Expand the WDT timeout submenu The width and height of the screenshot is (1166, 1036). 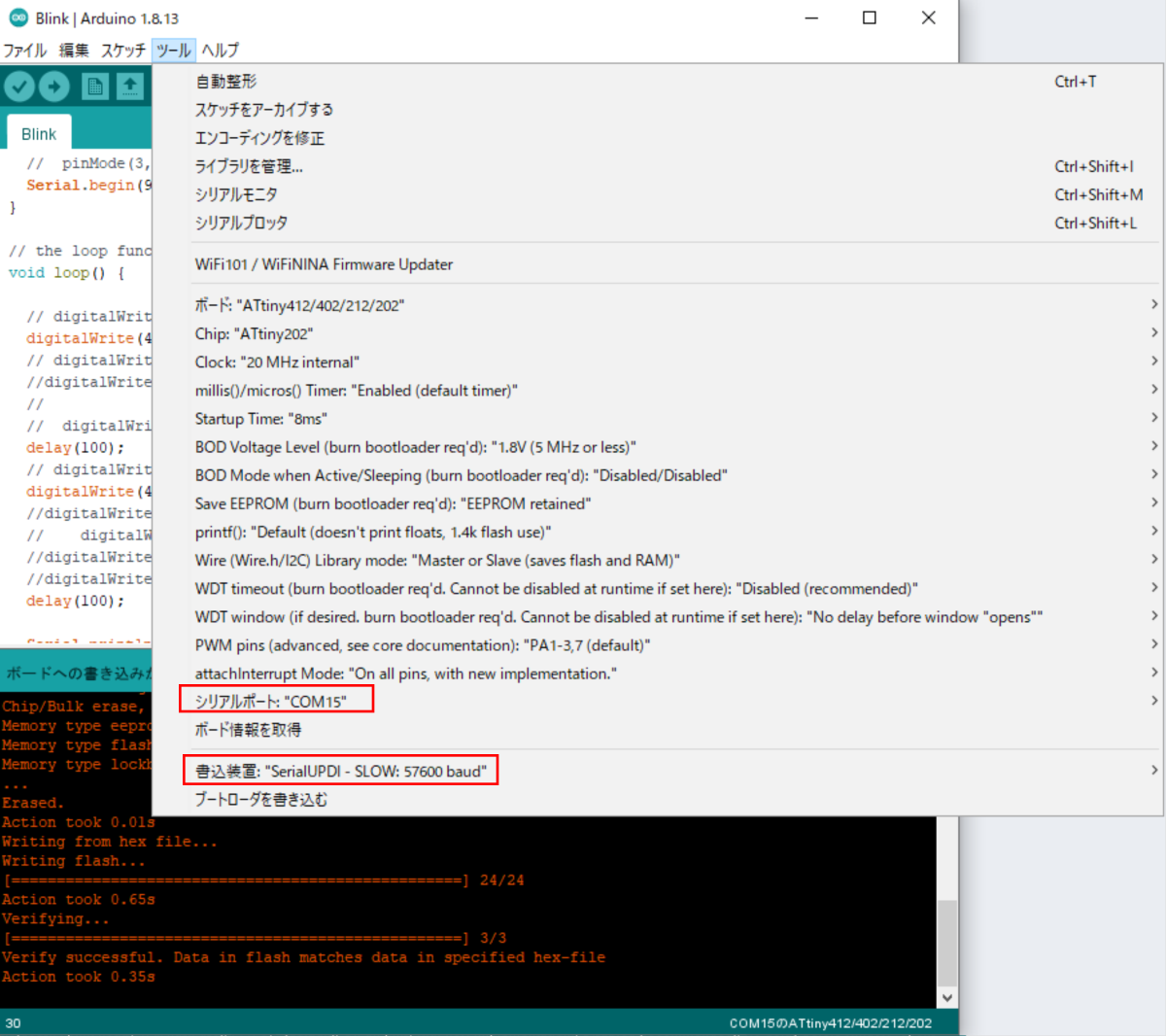pos(658,588)
